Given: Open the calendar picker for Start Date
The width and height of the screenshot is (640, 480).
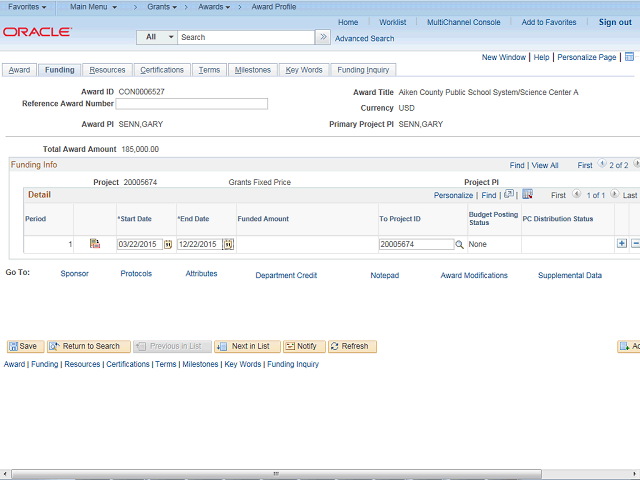Looking at the screenshot, I should pyautogui.click(x=168, y=244).
